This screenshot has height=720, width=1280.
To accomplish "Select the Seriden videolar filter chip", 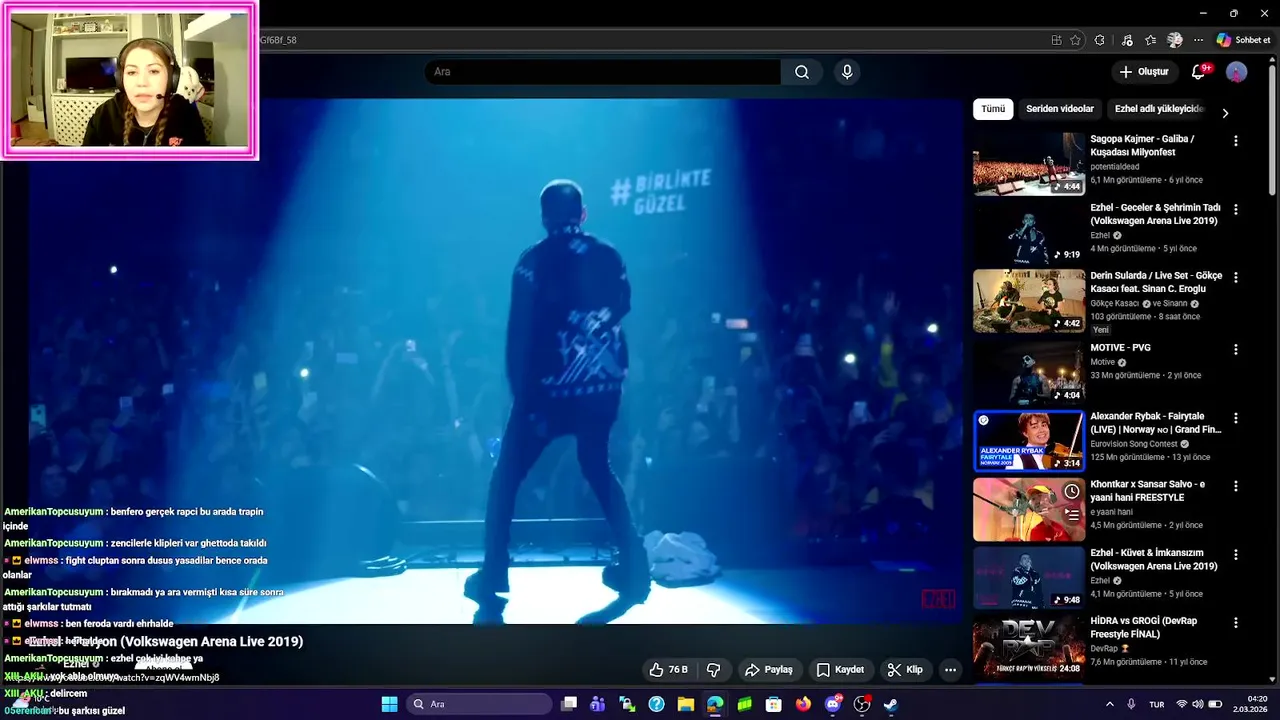I will [1060, 109].
